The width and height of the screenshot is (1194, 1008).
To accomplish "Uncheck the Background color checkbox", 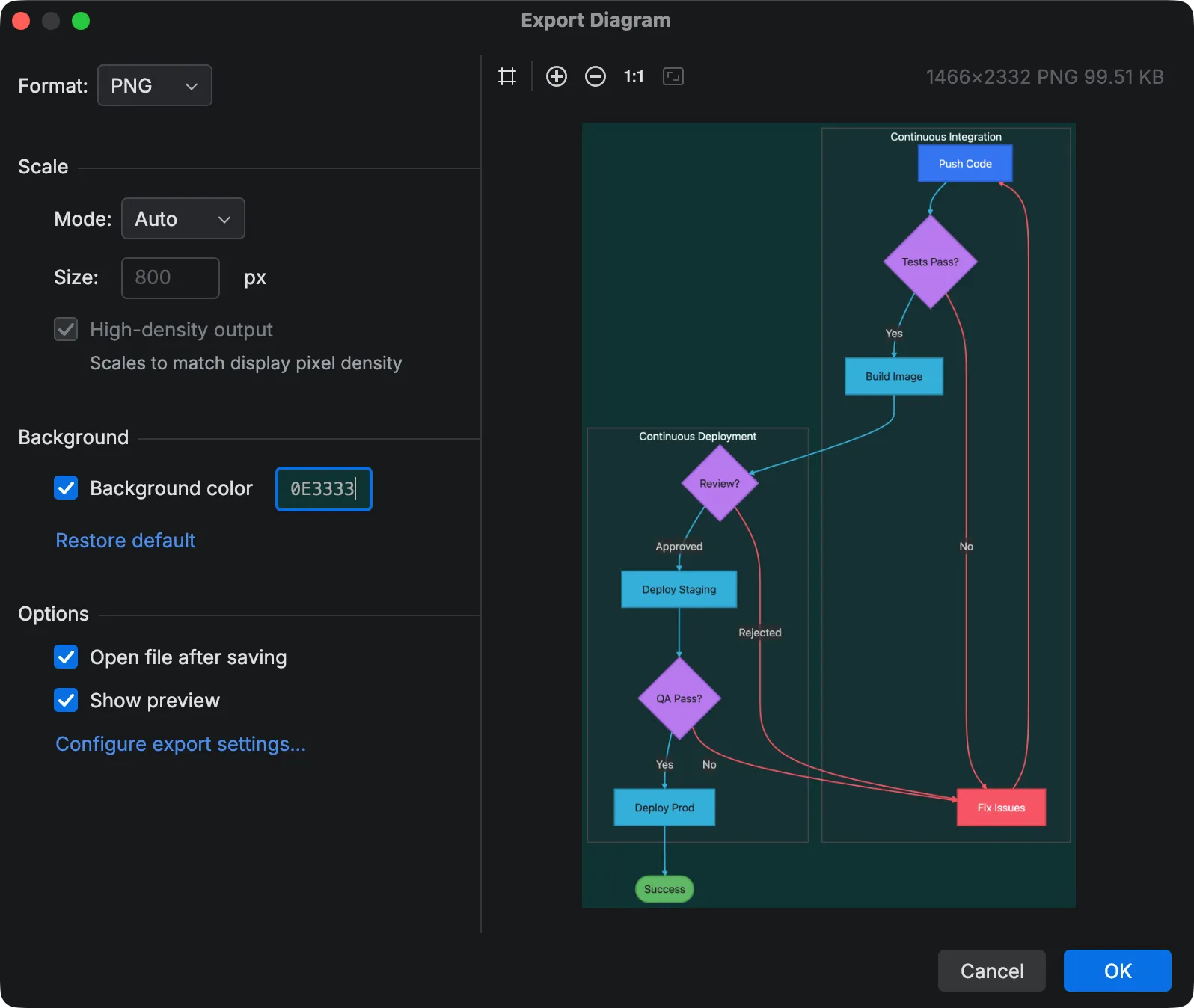I will [66, 488].
